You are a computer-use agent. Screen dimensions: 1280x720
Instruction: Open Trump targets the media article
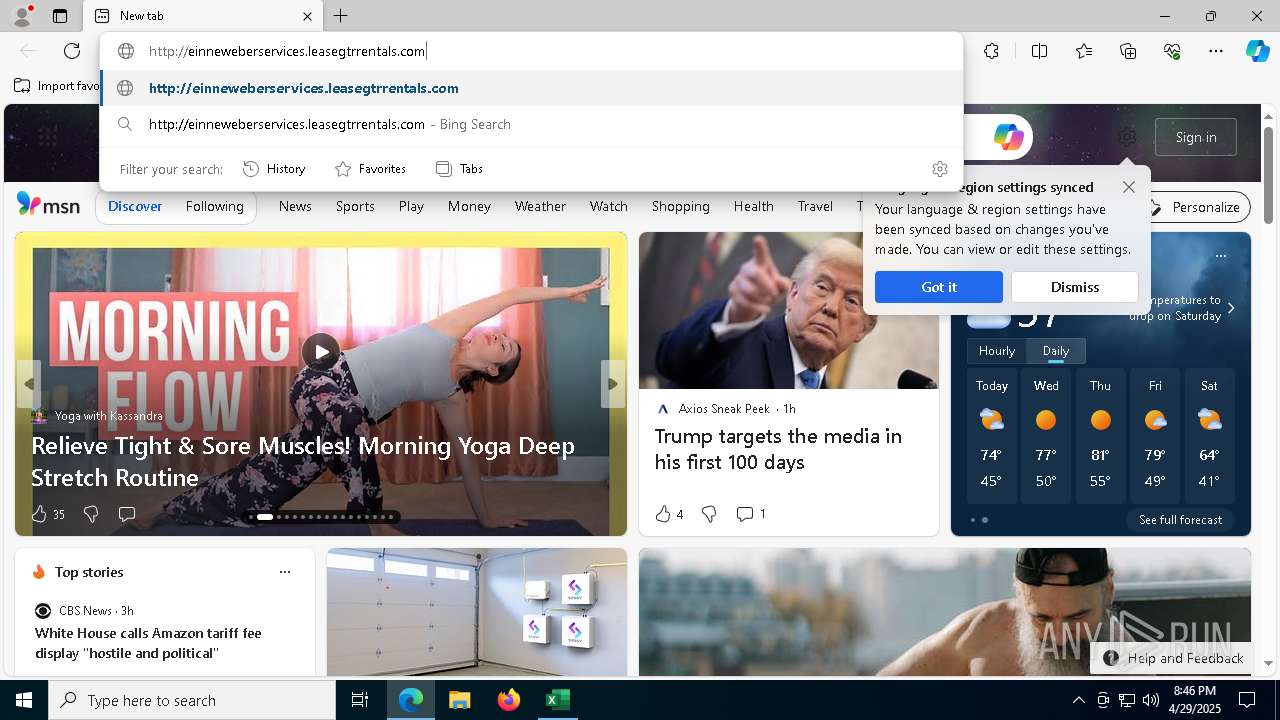778,449
